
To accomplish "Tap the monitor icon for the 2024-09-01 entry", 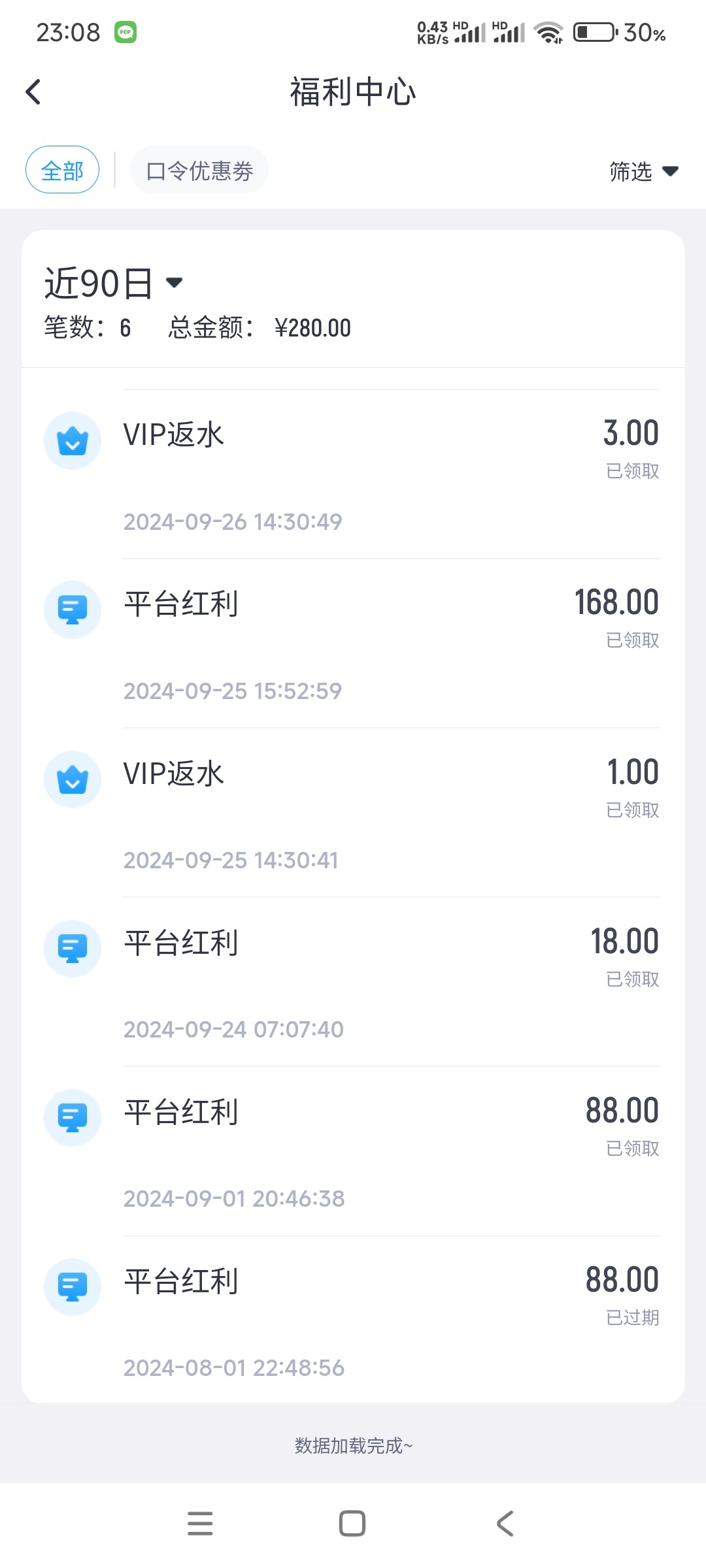I will click(73, 1118).
